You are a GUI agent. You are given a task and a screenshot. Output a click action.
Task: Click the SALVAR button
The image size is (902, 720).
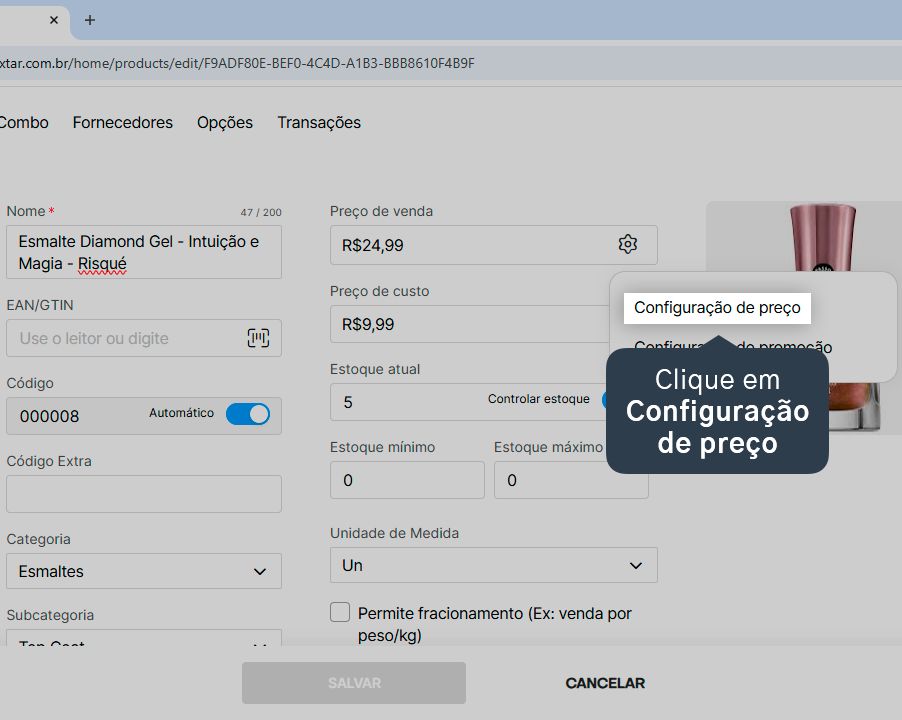point(354,683)
